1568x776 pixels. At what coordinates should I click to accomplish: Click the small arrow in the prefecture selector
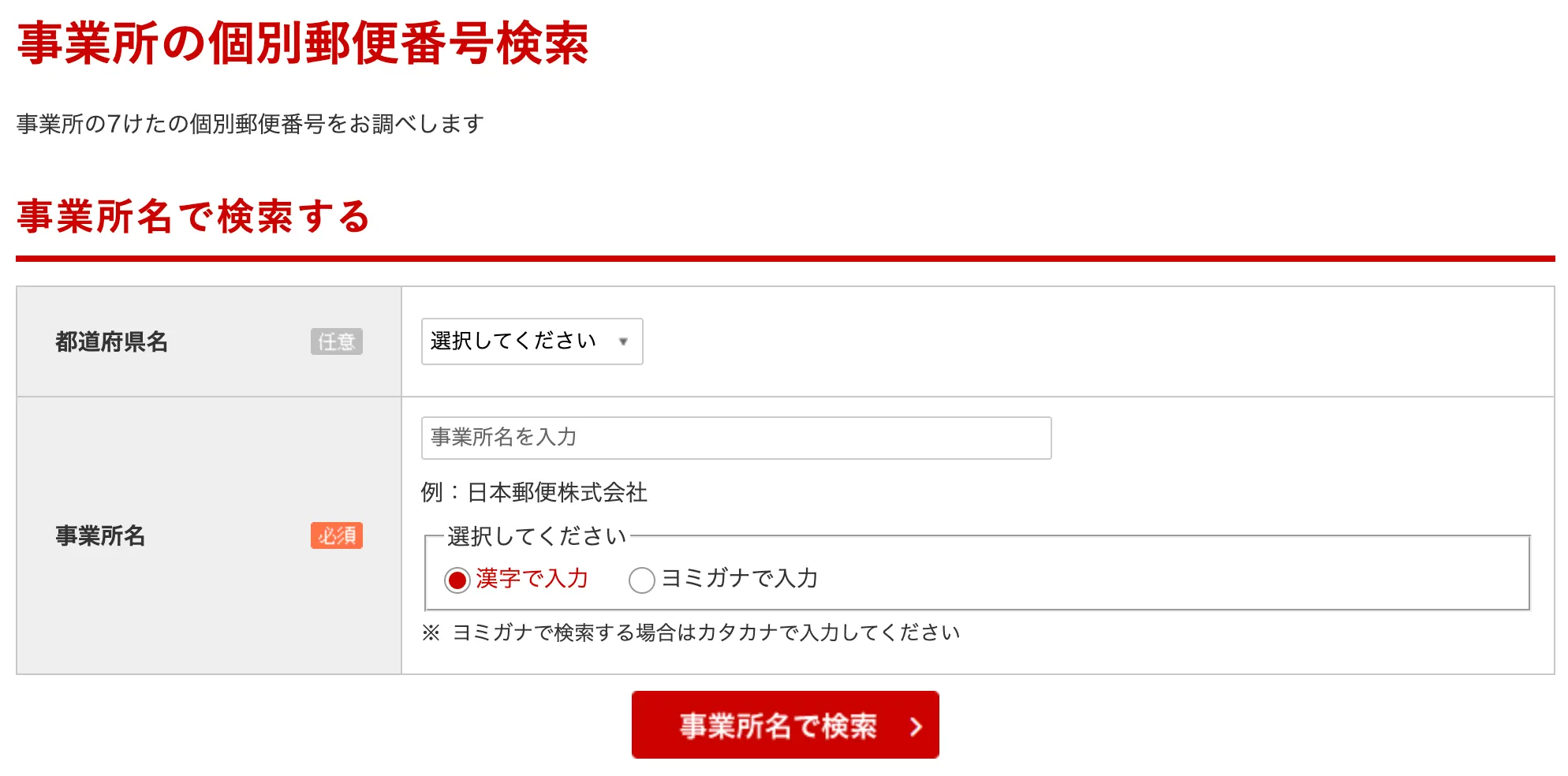(x=623, y=341)
